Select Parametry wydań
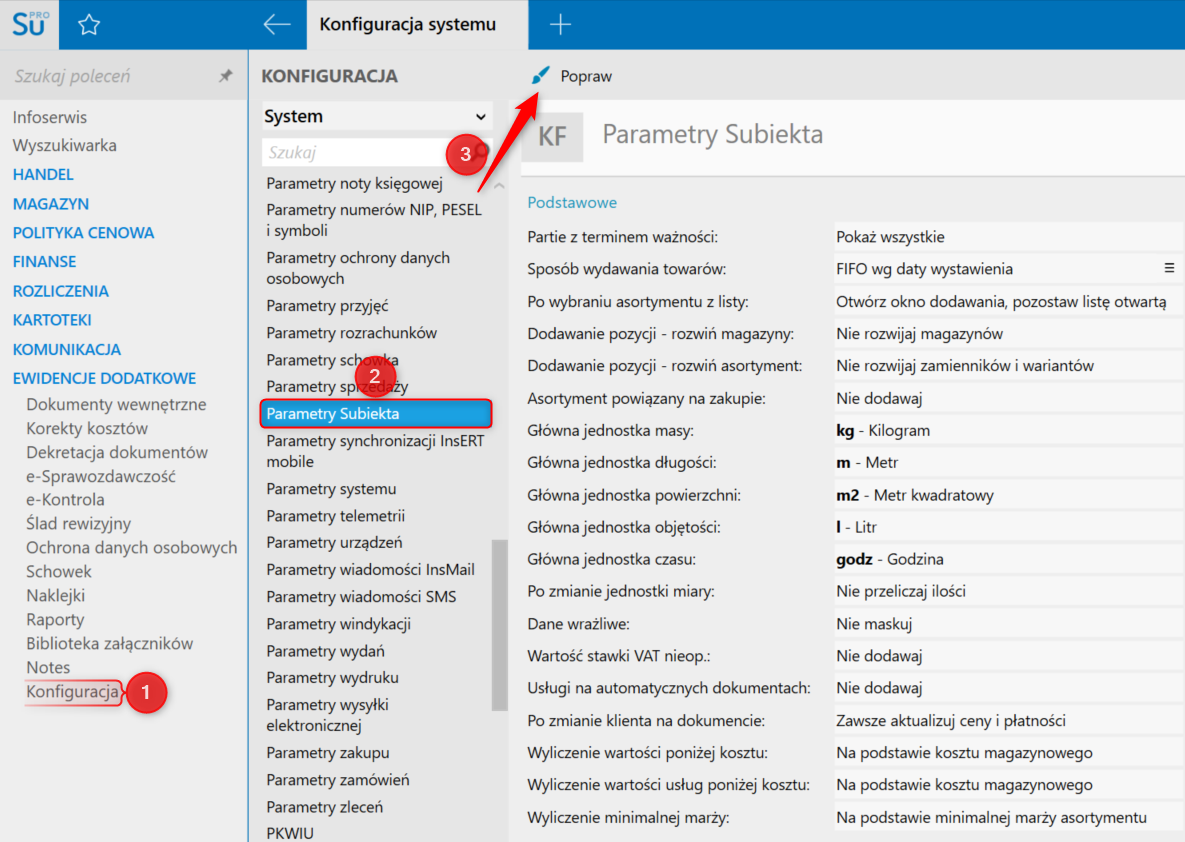The image size is (1185, 842). [326, 652]
